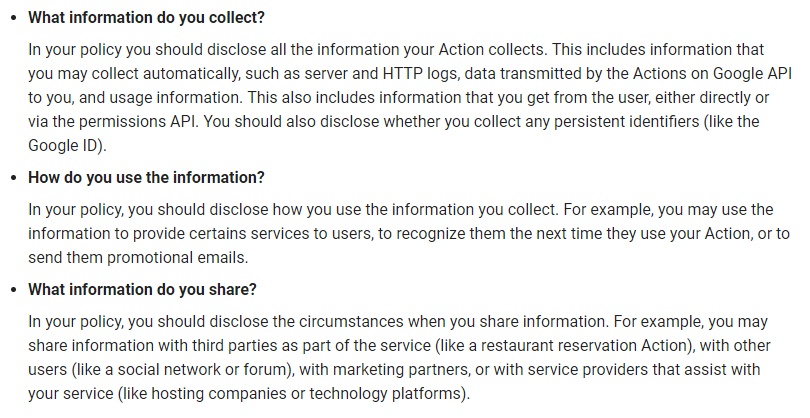Click the 'How do you use the information?' heading
This screenshot has width=810, height=418.
146,177
